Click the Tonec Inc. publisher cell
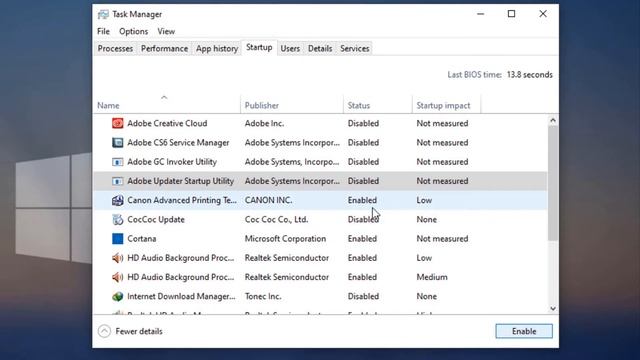Image resolution: width=640 pixels, height=360 pixels. [263, 296]
